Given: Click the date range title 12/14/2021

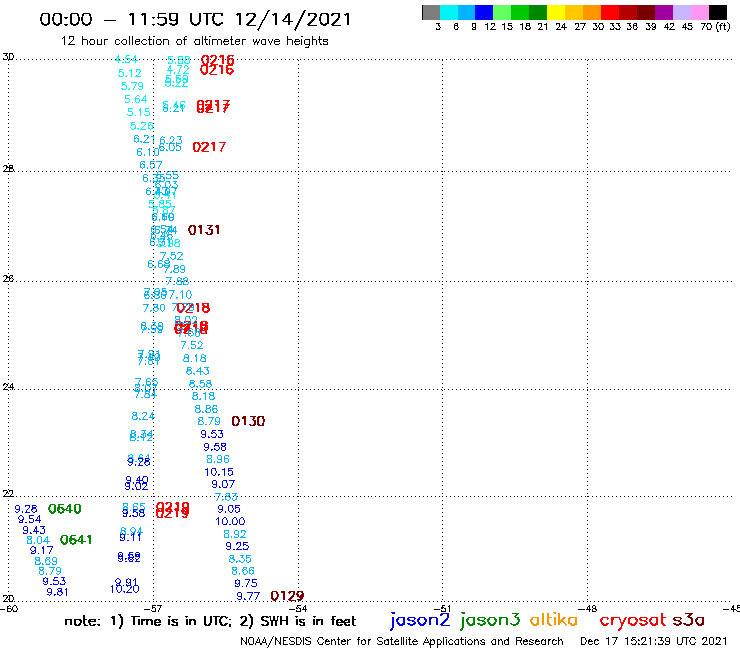Looking at the screenshot, I should [x=293, y=19].
